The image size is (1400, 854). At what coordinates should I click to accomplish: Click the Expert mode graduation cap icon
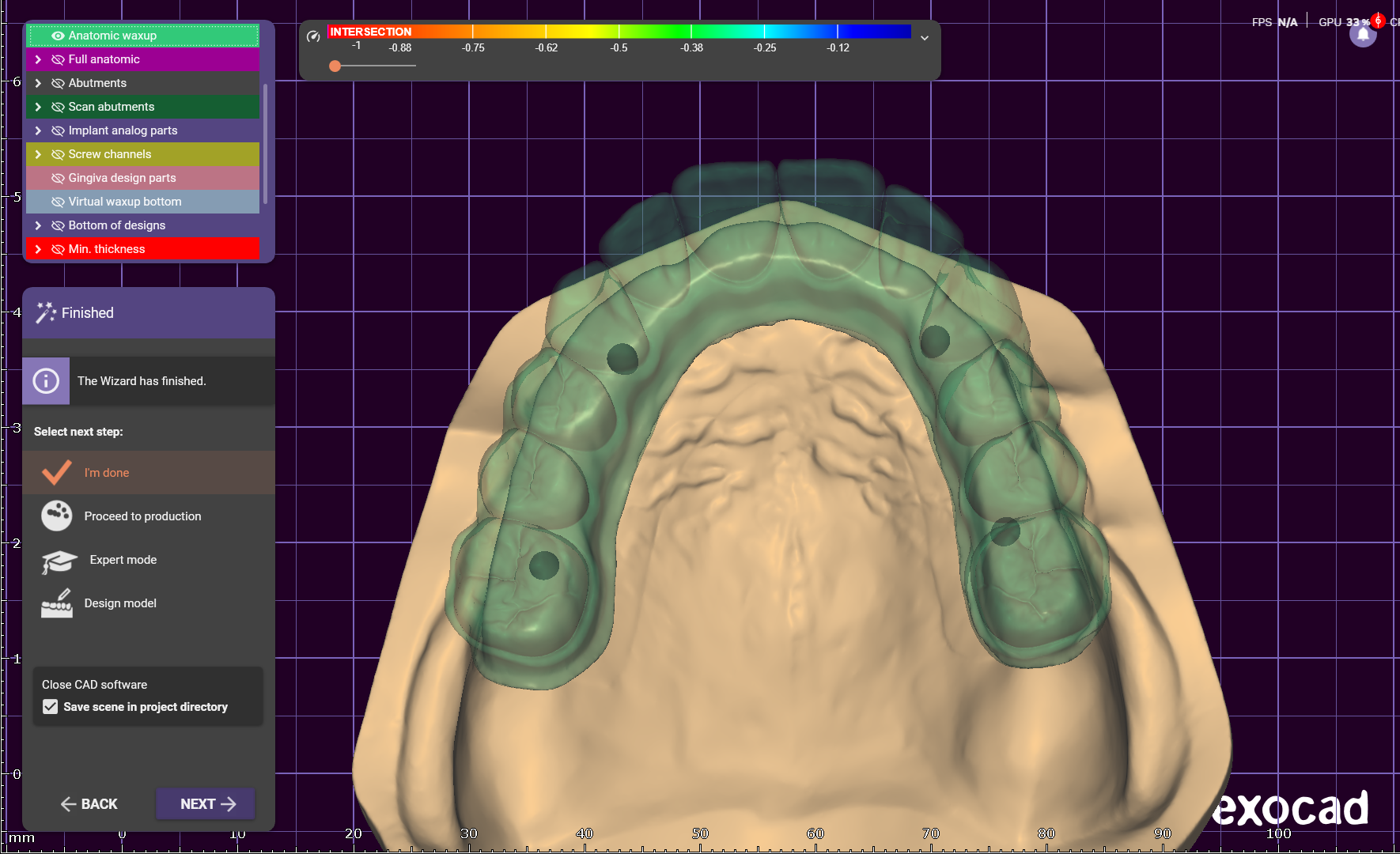pyautogui.click(x=59, y=561)
